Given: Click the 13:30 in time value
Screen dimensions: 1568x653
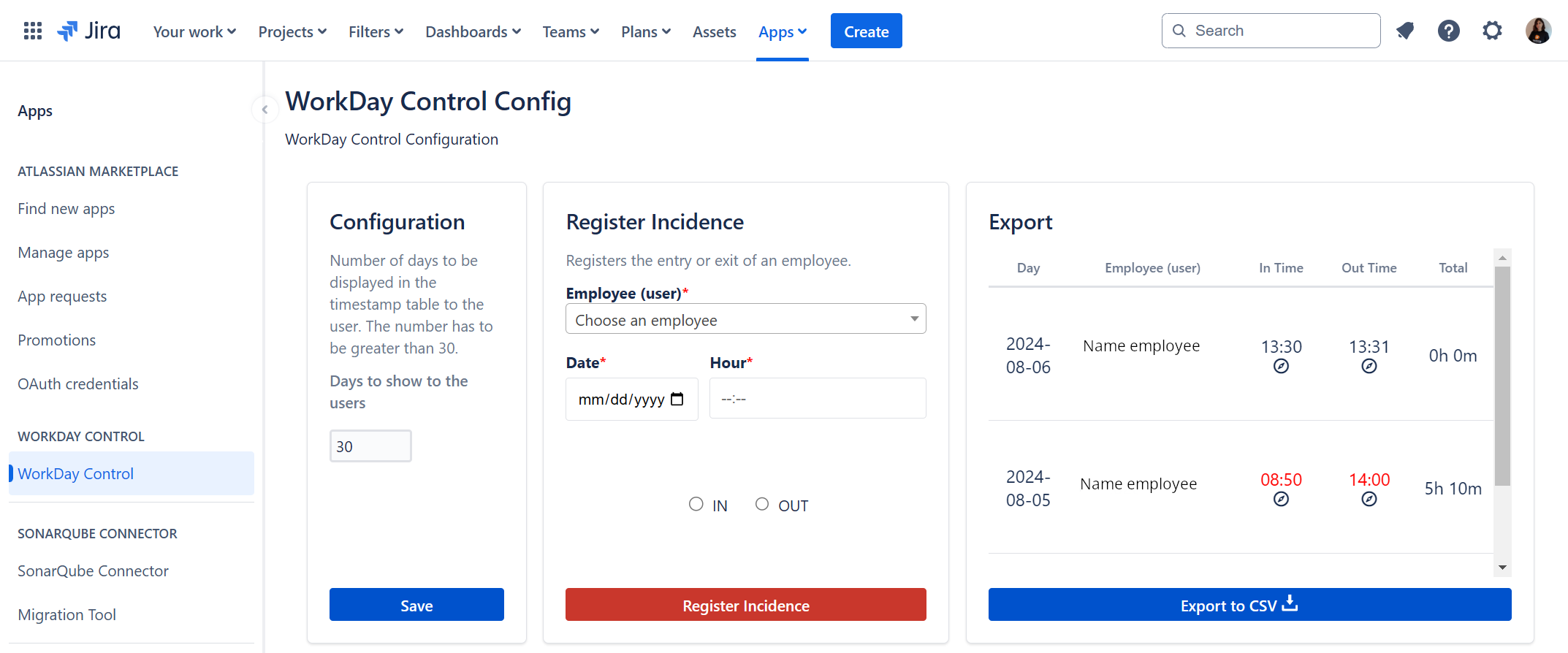Looking at the screenshot, I should point(1281,347).
